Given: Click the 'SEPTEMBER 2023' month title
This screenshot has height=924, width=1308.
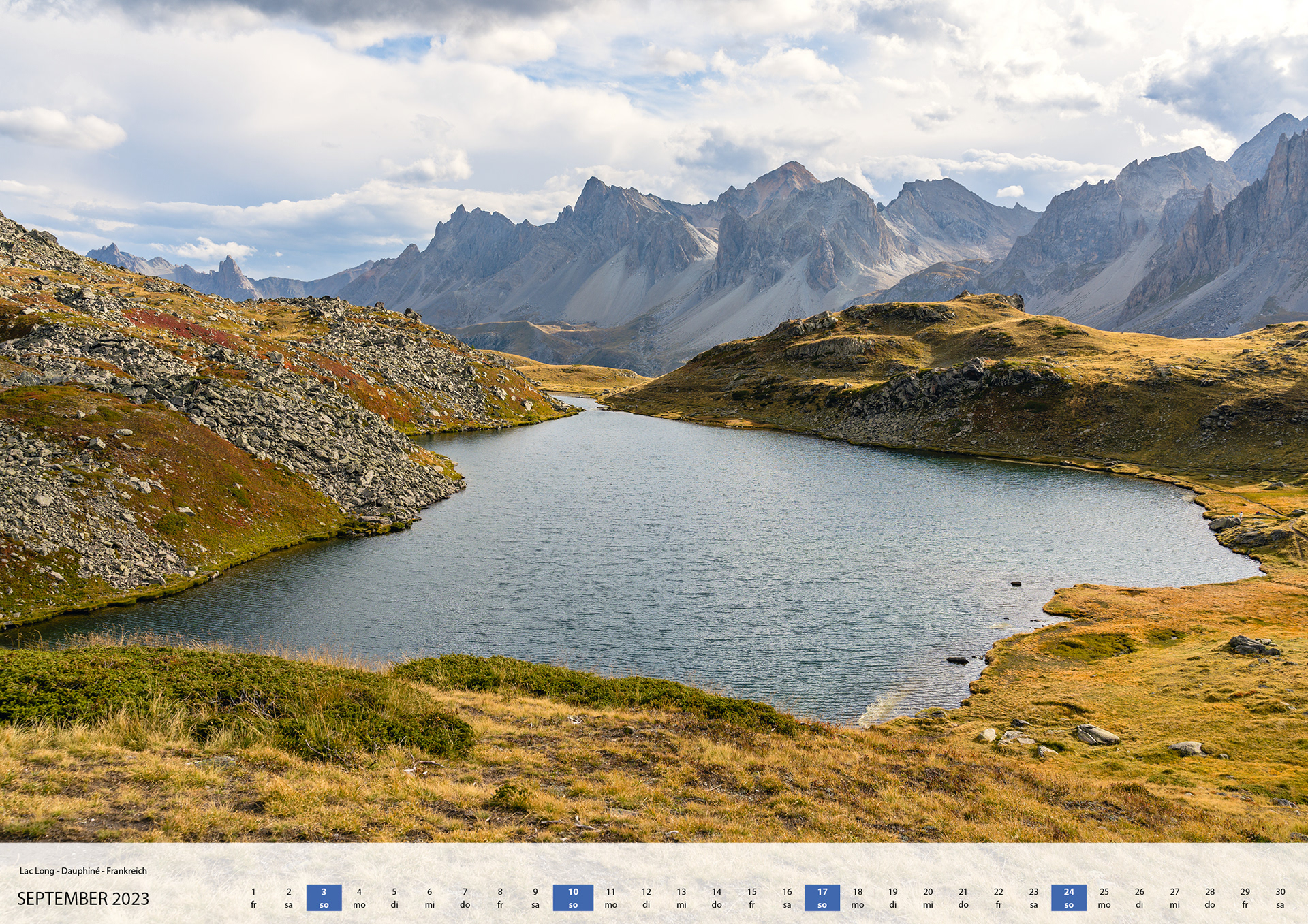Looking at the screenshot, I should pyautogui.click(x=83, y=899).
